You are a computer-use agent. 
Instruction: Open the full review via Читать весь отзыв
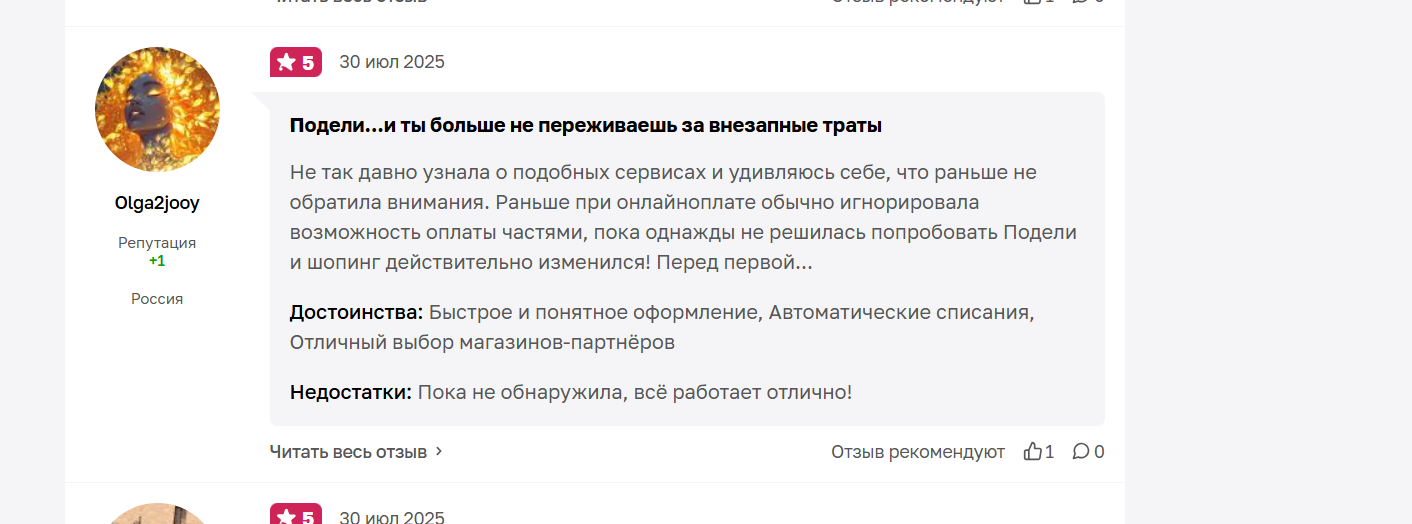click(x=349, y=452)
